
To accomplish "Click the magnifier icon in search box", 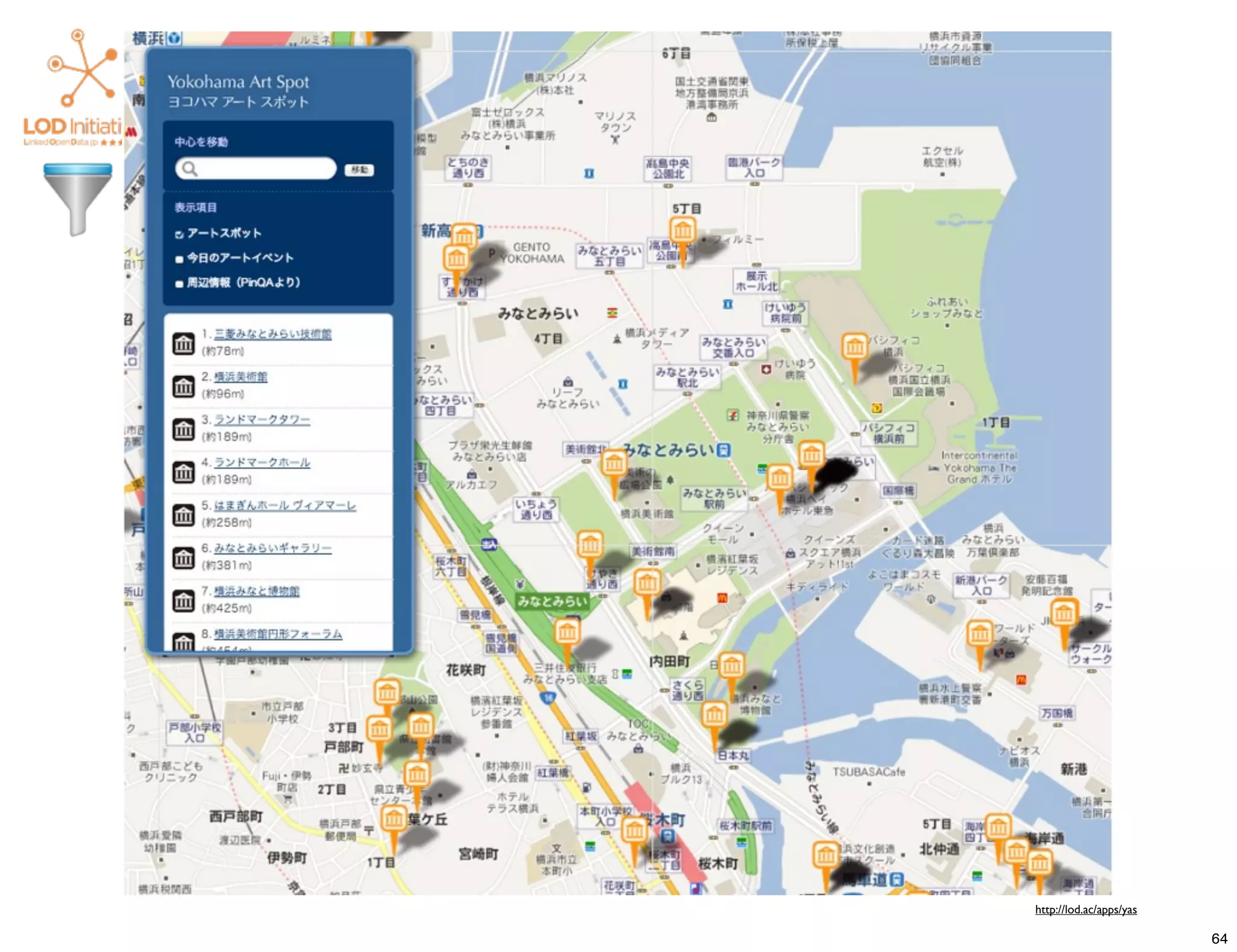I will tap(190, 169).
